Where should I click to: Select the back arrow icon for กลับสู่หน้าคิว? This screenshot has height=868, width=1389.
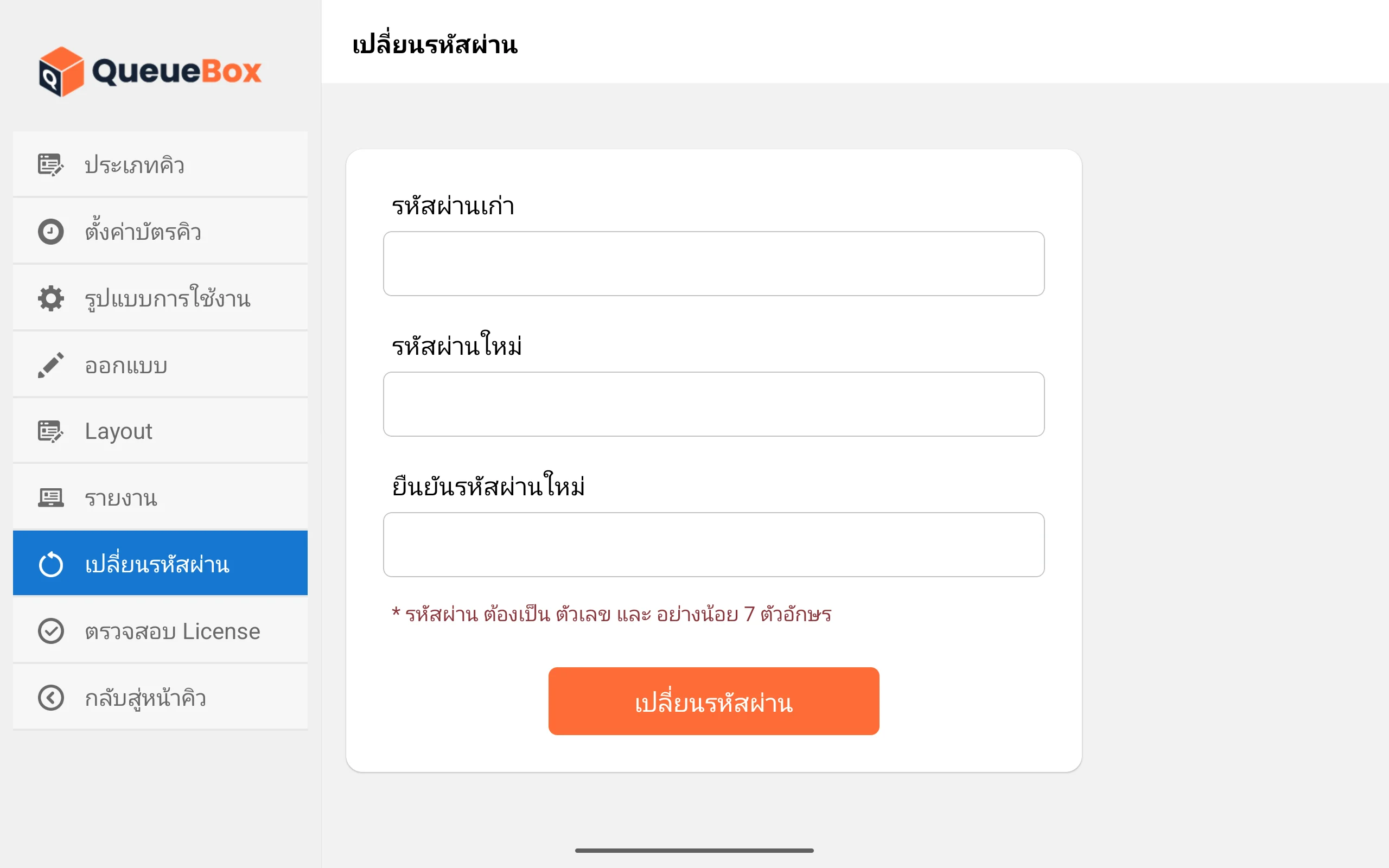[x=50, y=697]
